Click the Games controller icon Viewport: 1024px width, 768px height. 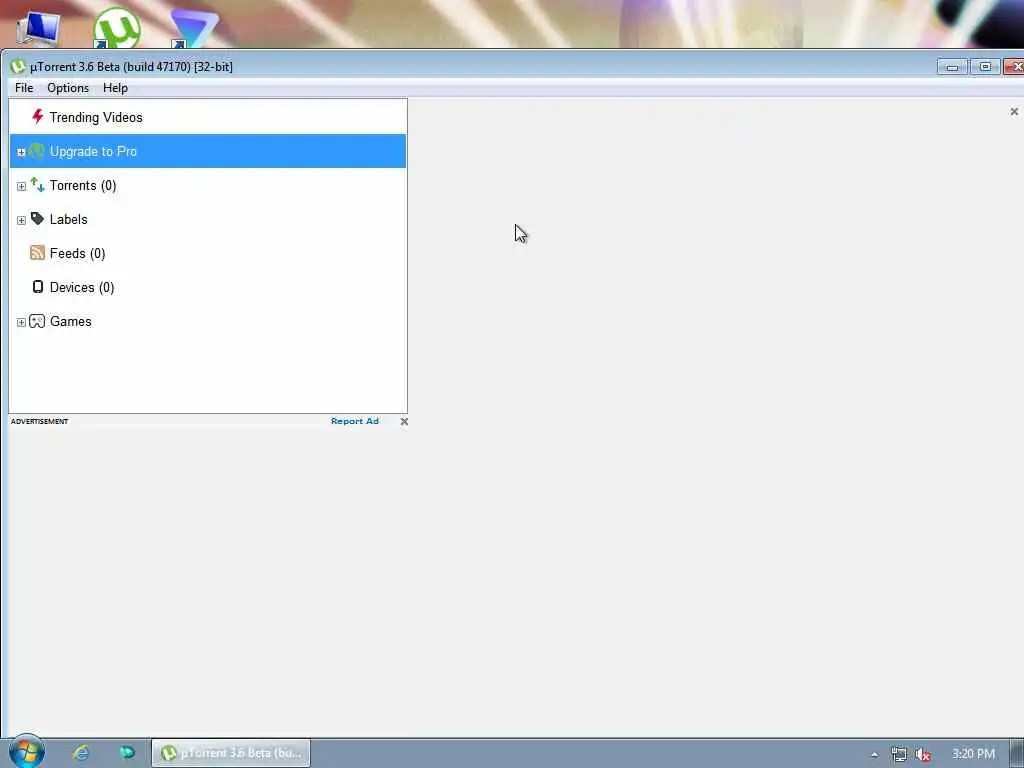tap(37, 321)
